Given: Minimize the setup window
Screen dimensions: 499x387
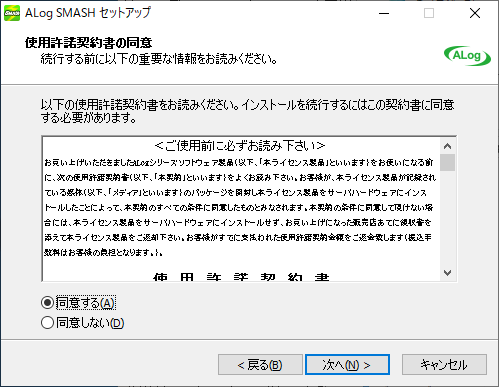Looking at the screenshot, I should pos(384,13).
